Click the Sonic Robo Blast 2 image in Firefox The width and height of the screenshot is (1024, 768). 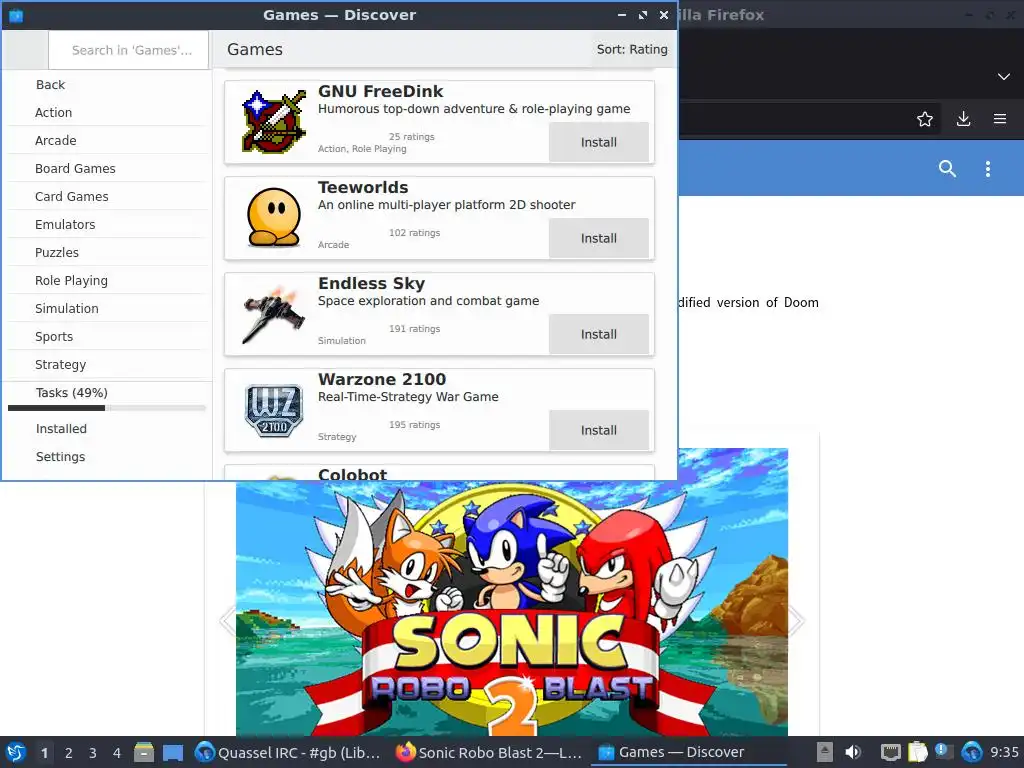click(512, 607)
